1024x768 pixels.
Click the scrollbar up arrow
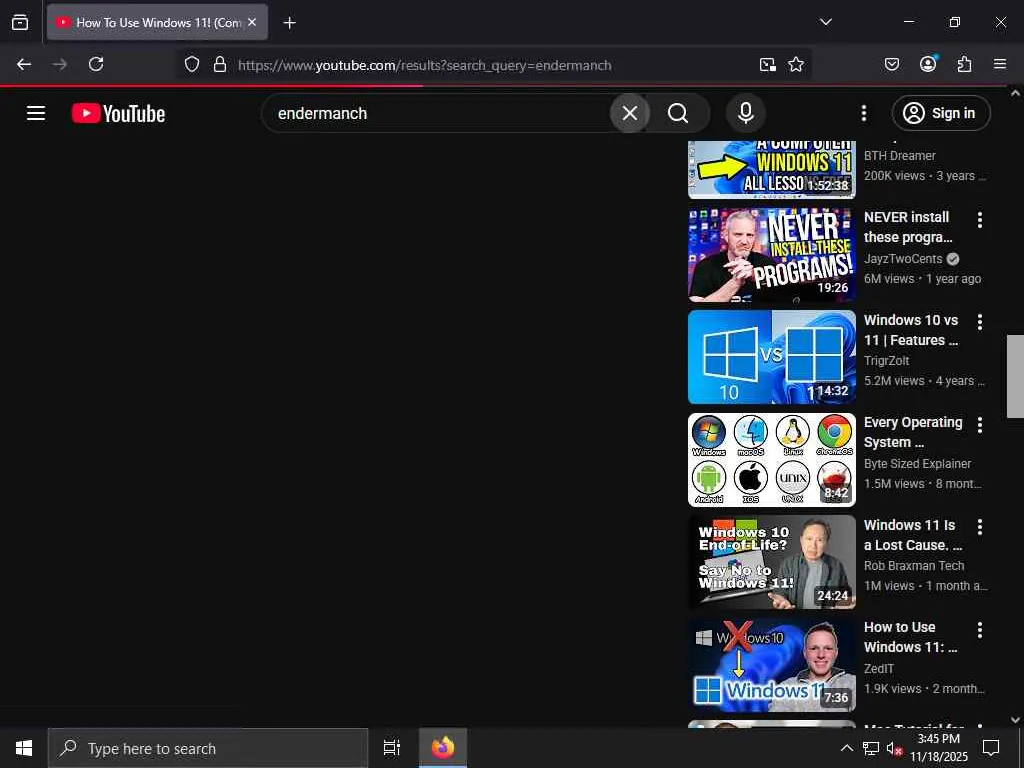(x=1015, y=93)
